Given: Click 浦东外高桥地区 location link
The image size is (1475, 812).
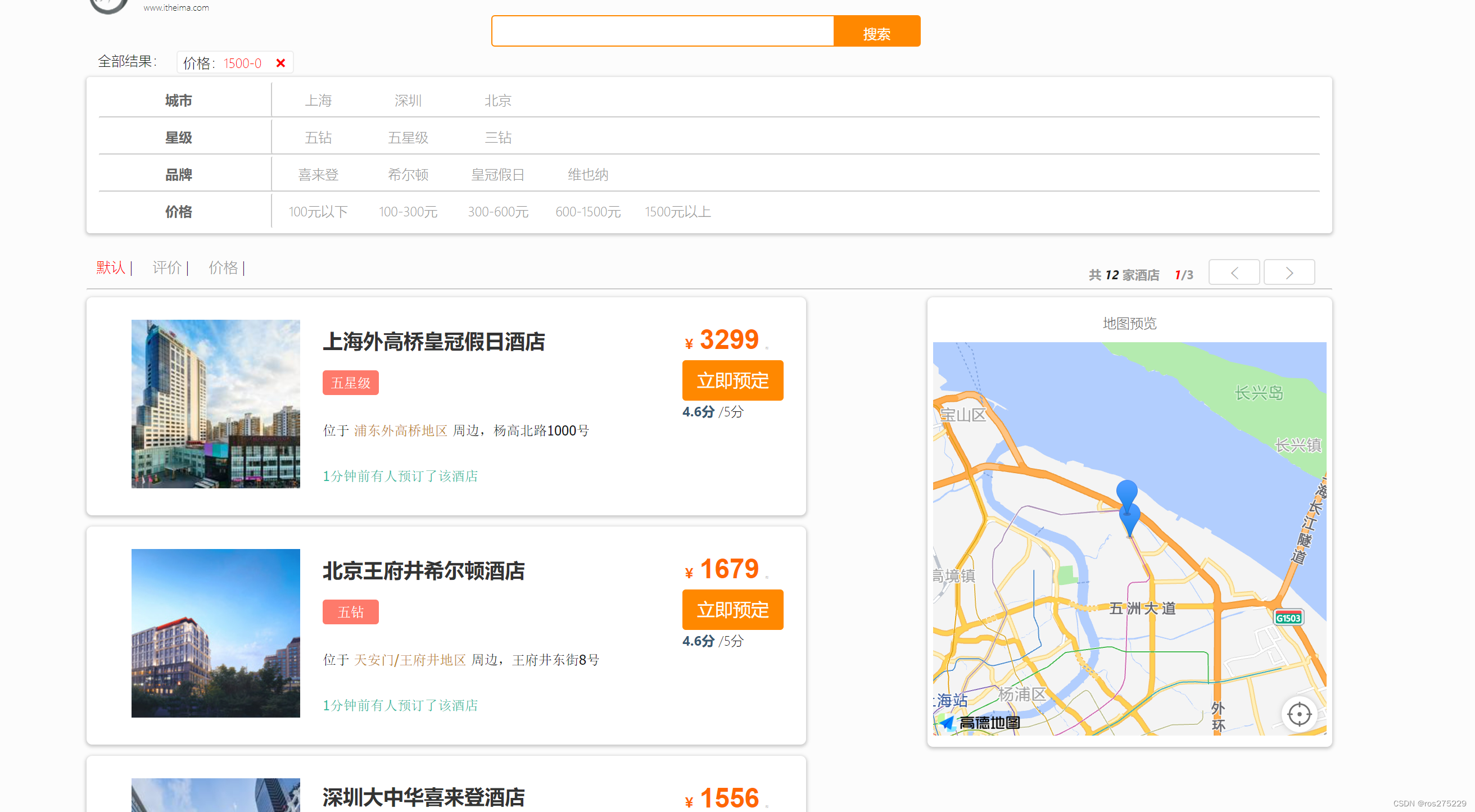Looking at the screenshot, I should pos(401,431).
